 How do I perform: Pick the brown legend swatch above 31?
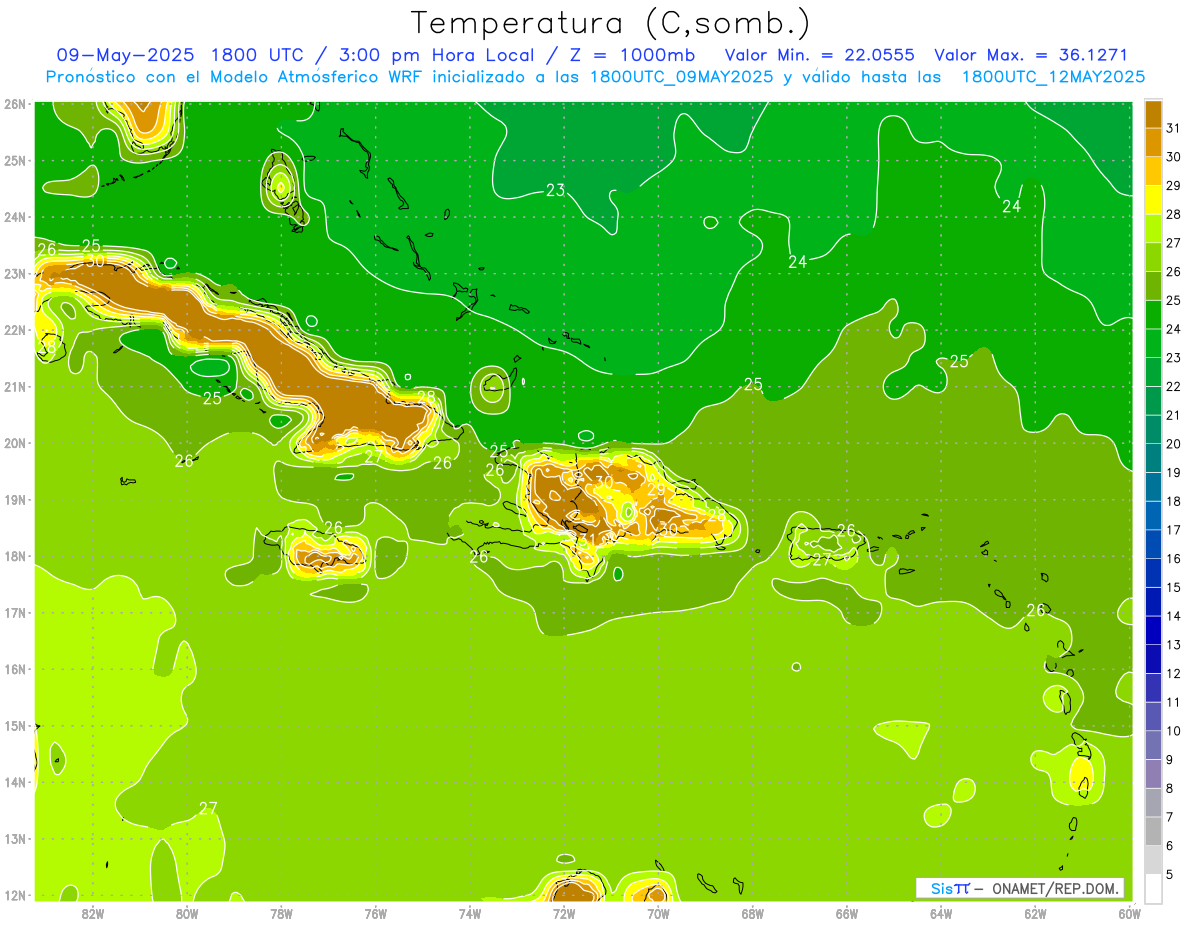tap(1154, 114)
